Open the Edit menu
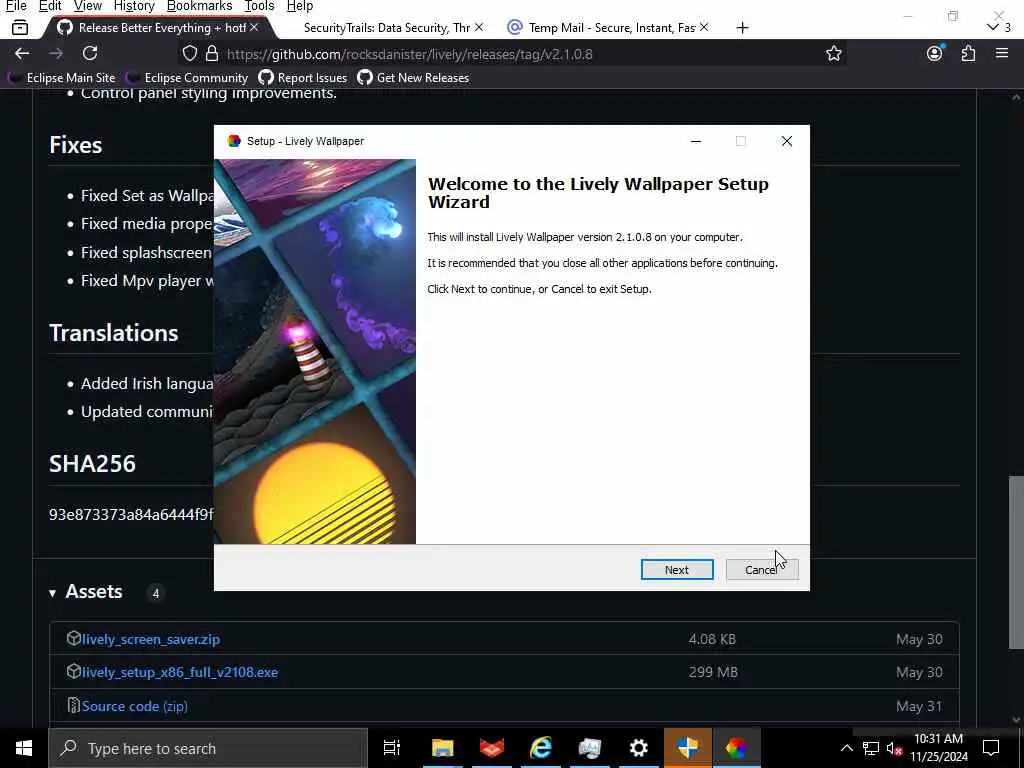This screenshot has height=768, width=1024. click(50, 6)
